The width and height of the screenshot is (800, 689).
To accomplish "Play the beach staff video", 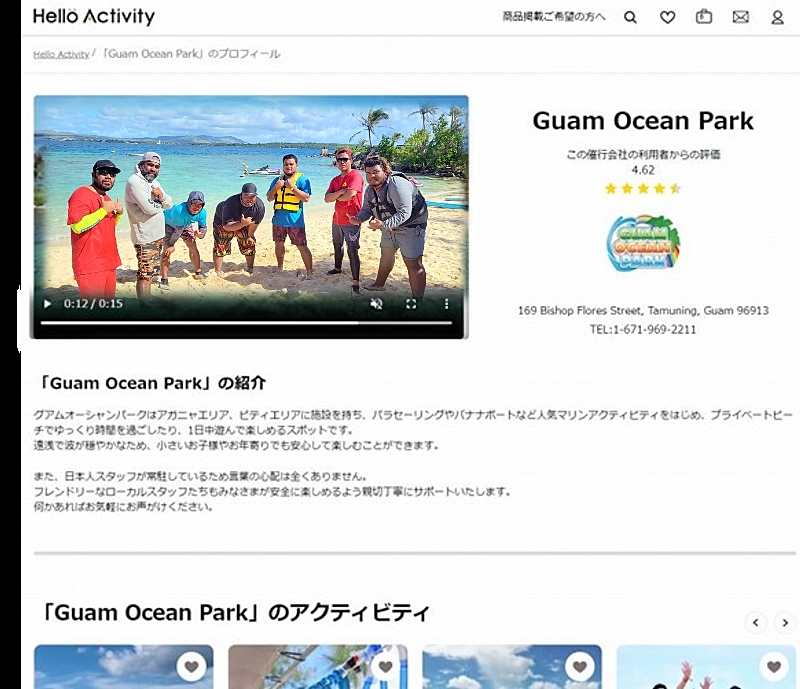I will coord(47,304).
